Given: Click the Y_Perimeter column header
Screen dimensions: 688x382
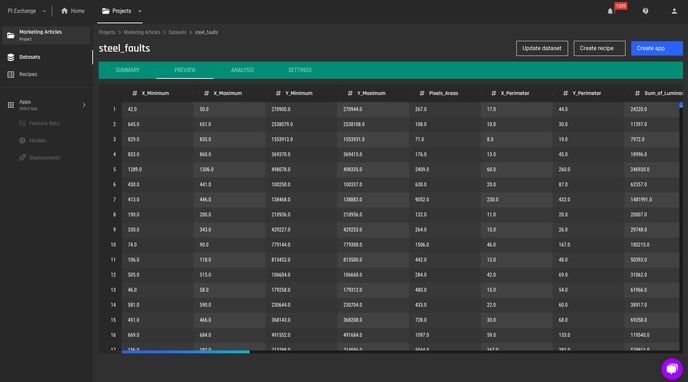Looking at the screenshot, I should click(x=588, y=93).
